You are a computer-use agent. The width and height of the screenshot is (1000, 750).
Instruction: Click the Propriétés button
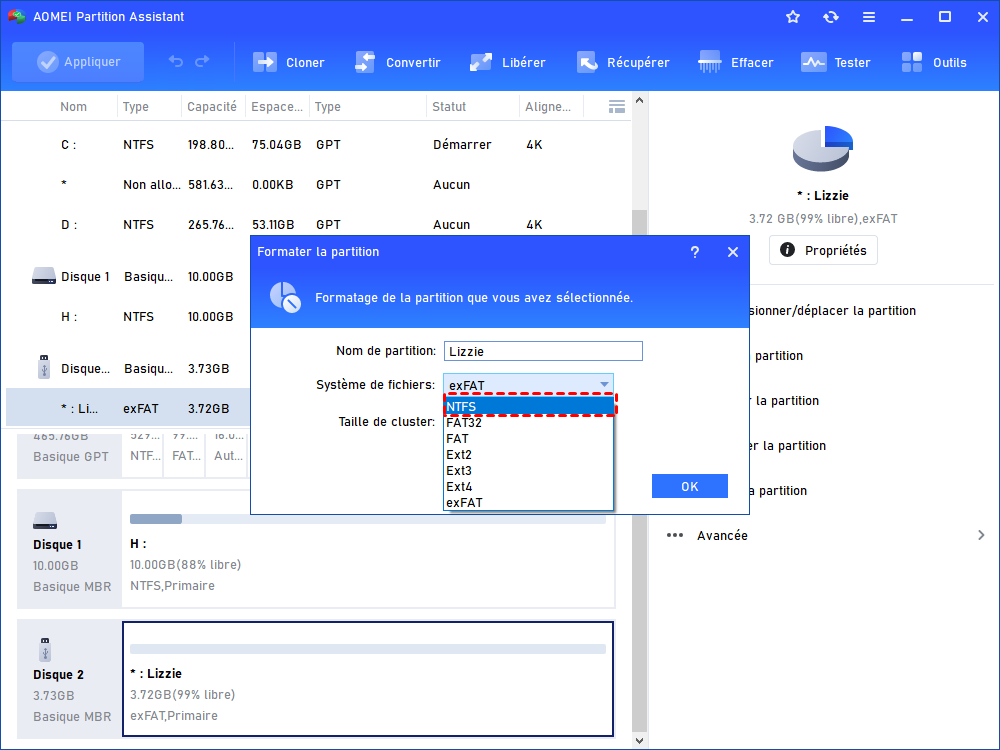[x=823, y=250]
